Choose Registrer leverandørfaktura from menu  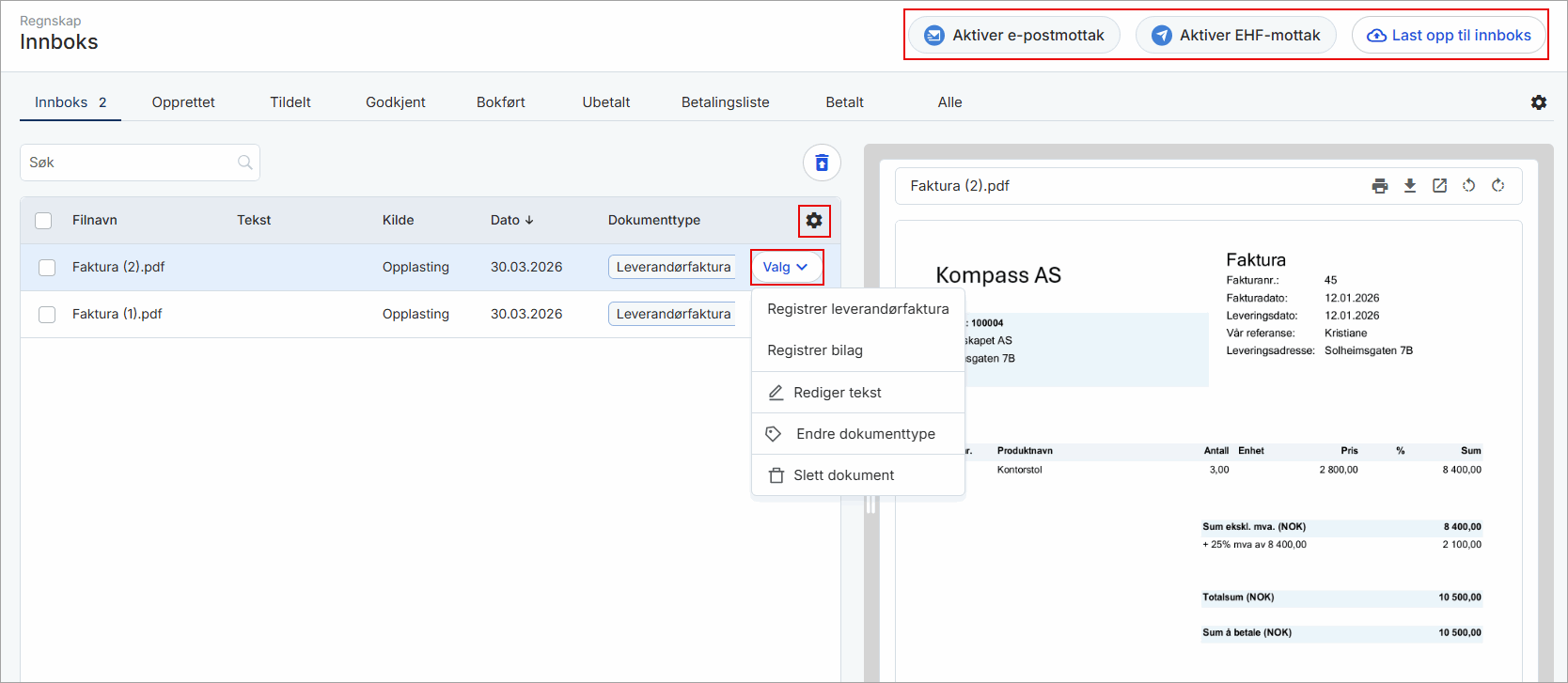click(857, 309)
